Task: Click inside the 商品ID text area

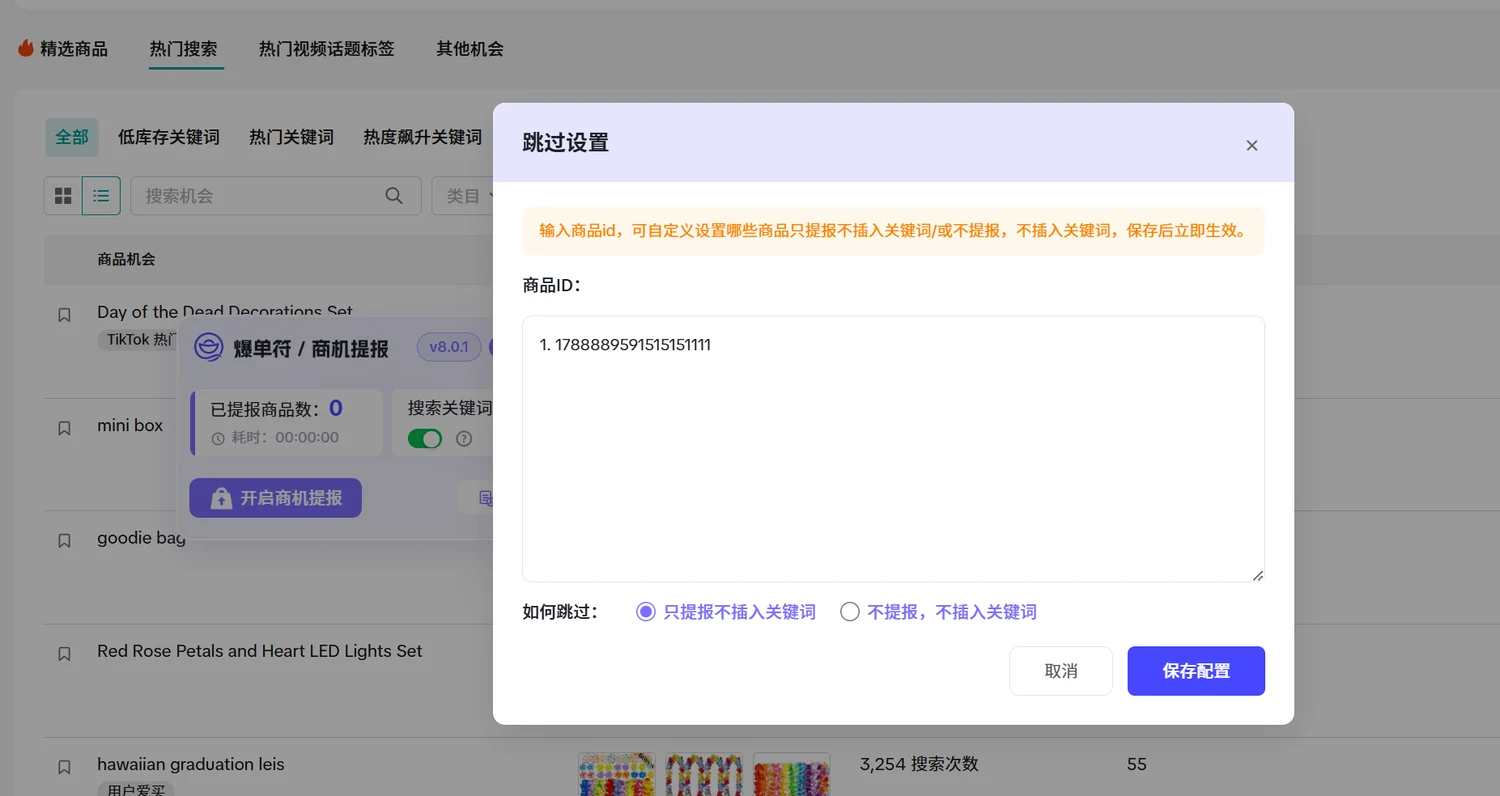Action: (x=893, y=449)
